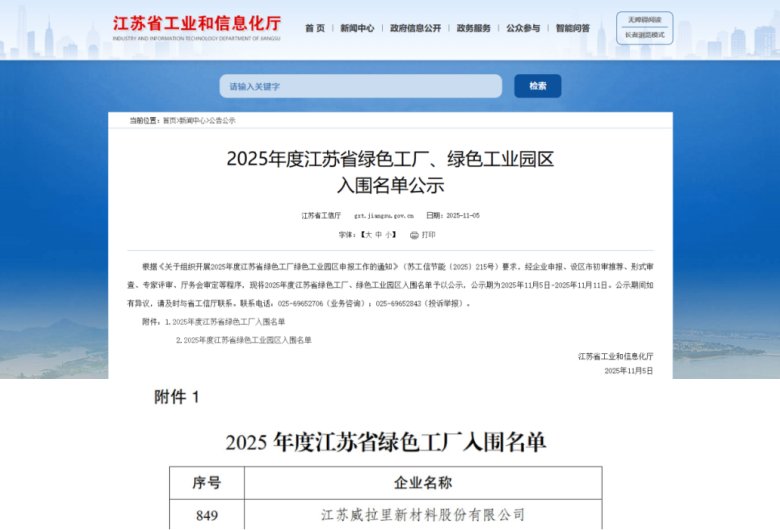Focus the 请输入关键字 search field
Image resolution: width=780 pixels, height=530 pixels.
click(x=360, y=86)
